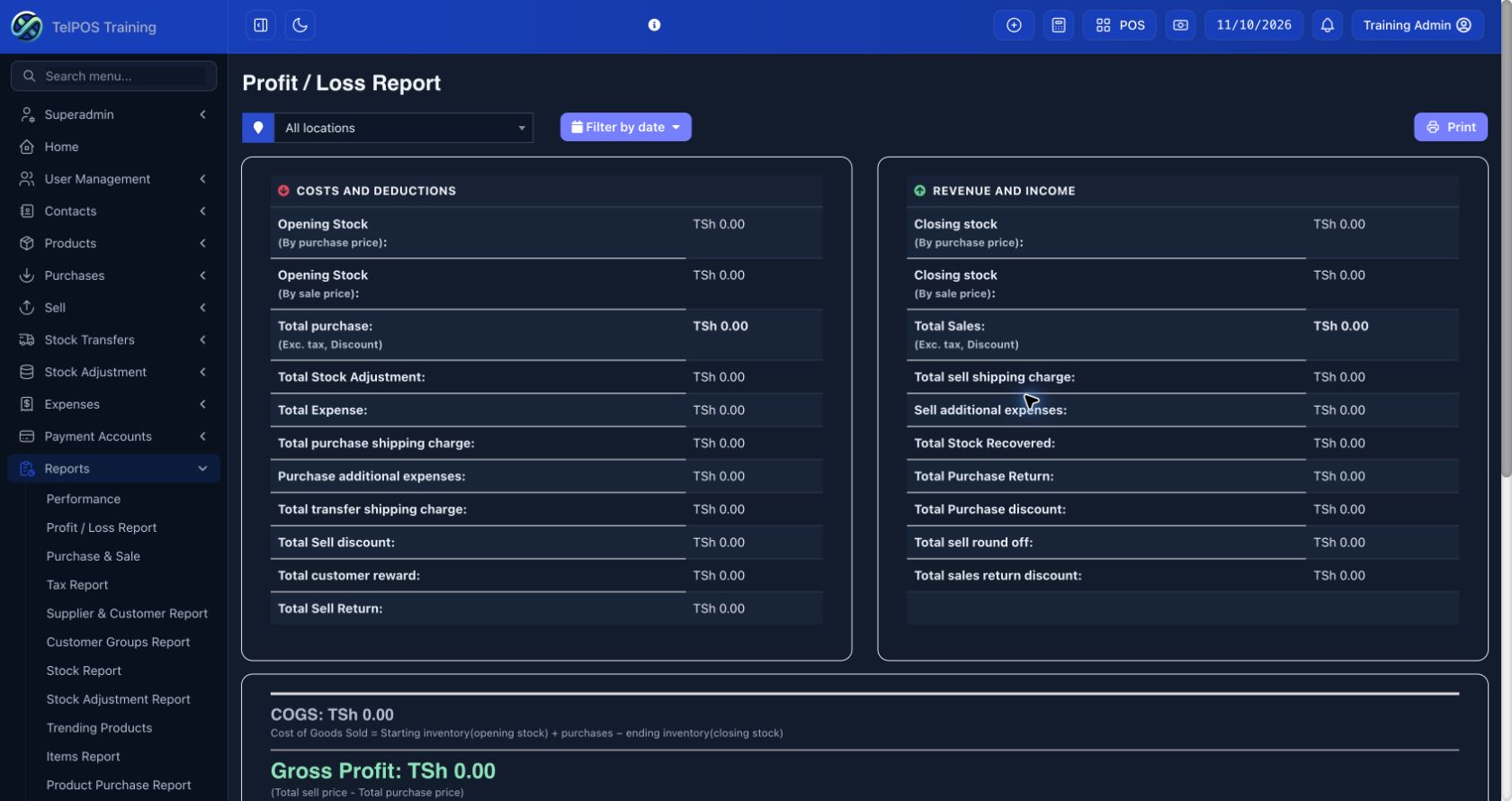
Task: Click the cash register banknote icon
Action: pos(1181,25)
